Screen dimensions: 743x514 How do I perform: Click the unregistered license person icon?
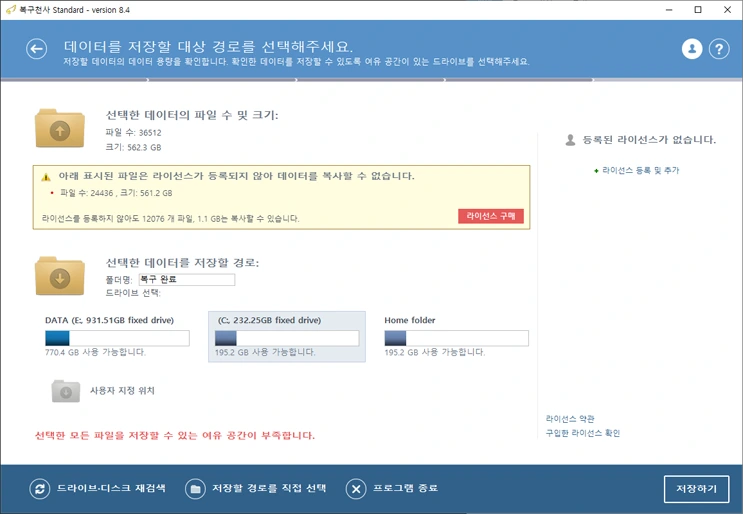point(571,140)
